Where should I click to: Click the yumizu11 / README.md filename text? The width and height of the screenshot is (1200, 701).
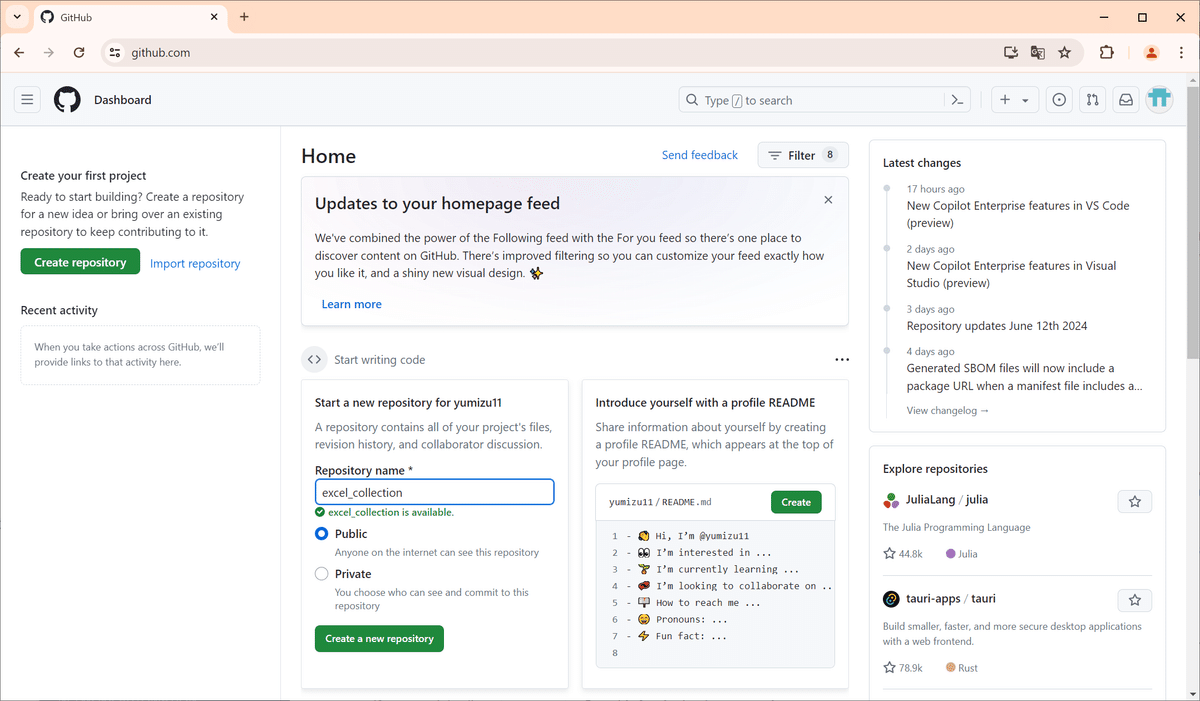tap(660, 502)
